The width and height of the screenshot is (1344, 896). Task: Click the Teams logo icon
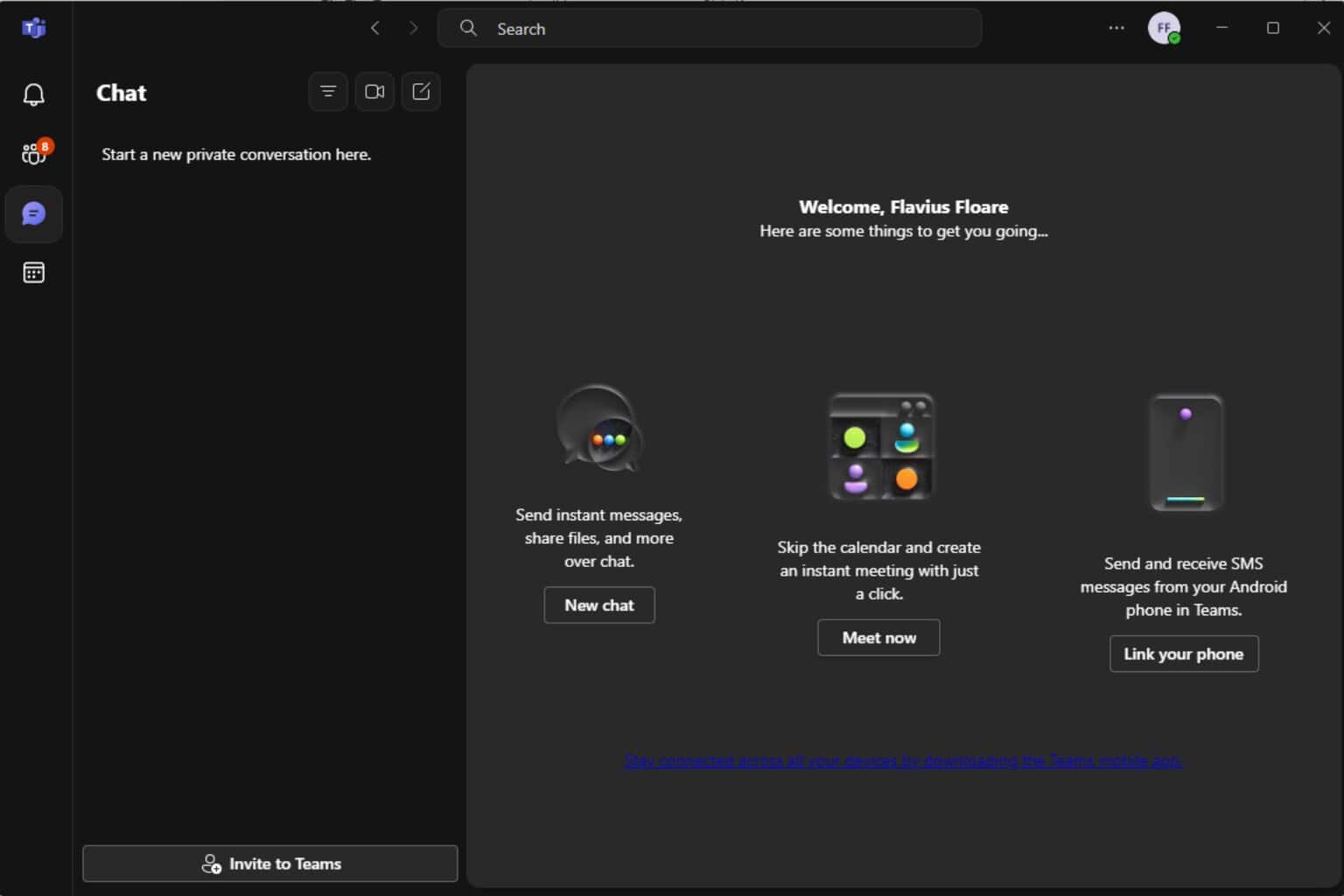click(33, 28)
